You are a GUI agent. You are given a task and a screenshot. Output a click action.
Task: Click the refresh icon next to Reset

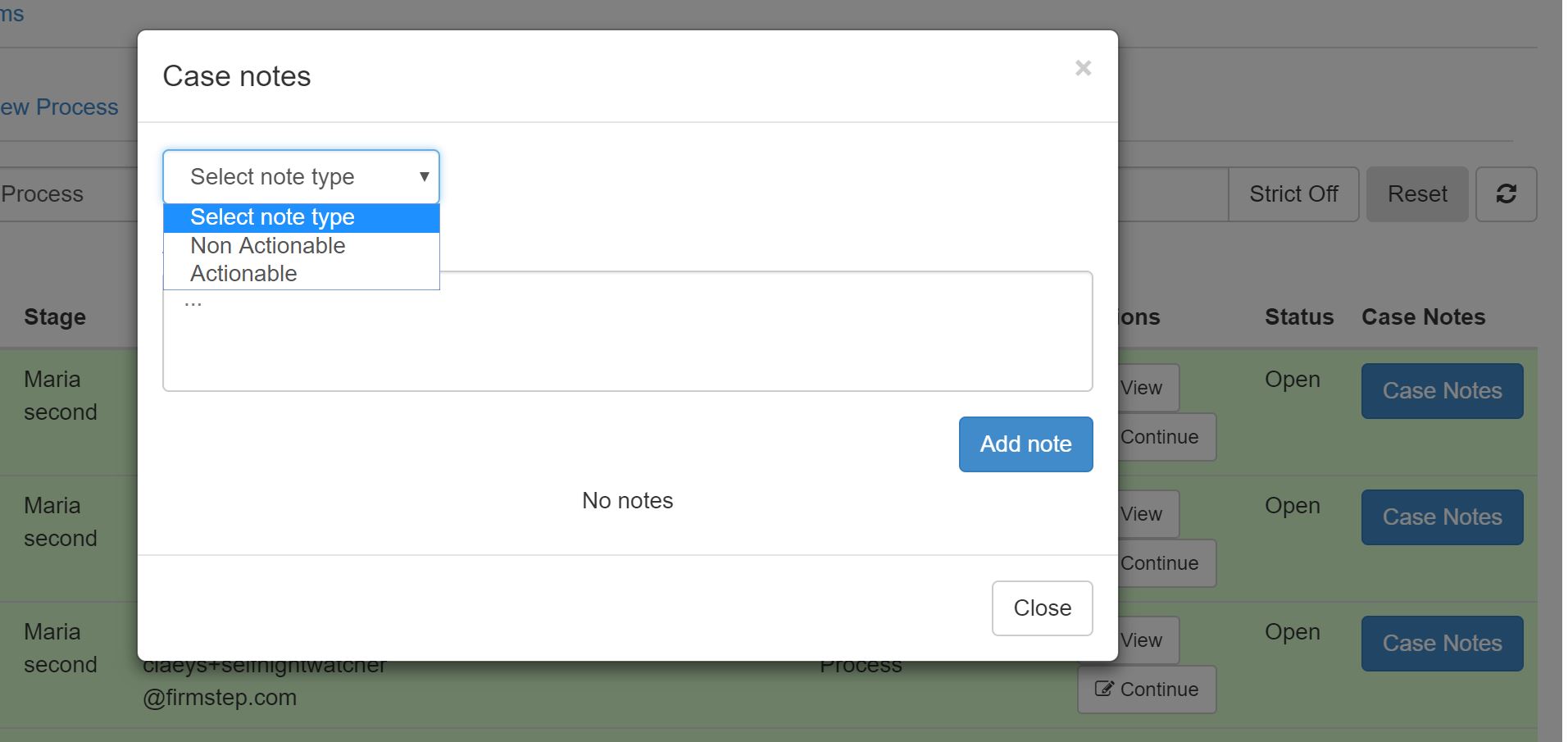tap(1507, 194)
